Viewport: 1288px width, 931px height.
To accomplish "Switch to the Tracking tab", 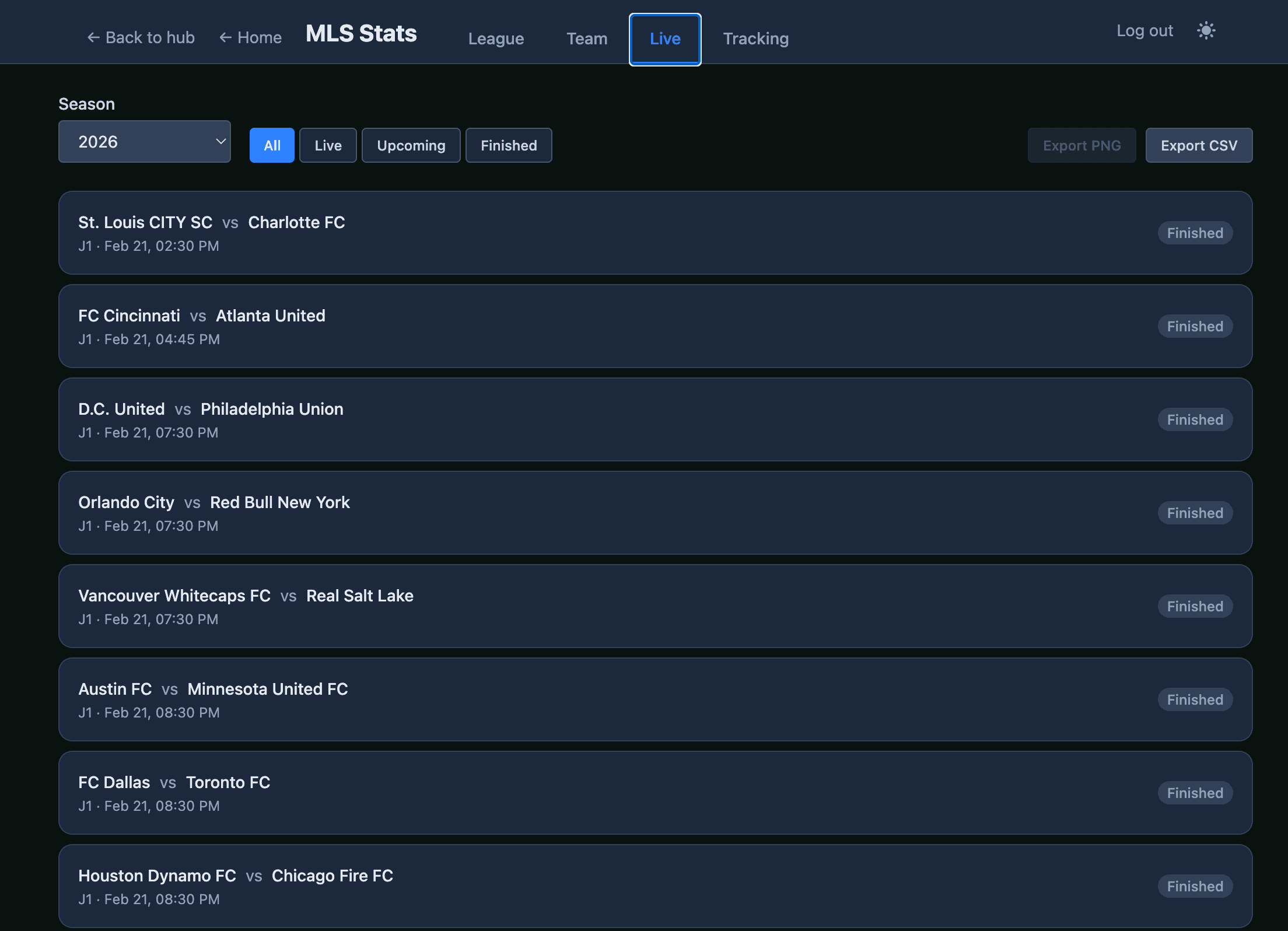I will (x=756, y=38).
